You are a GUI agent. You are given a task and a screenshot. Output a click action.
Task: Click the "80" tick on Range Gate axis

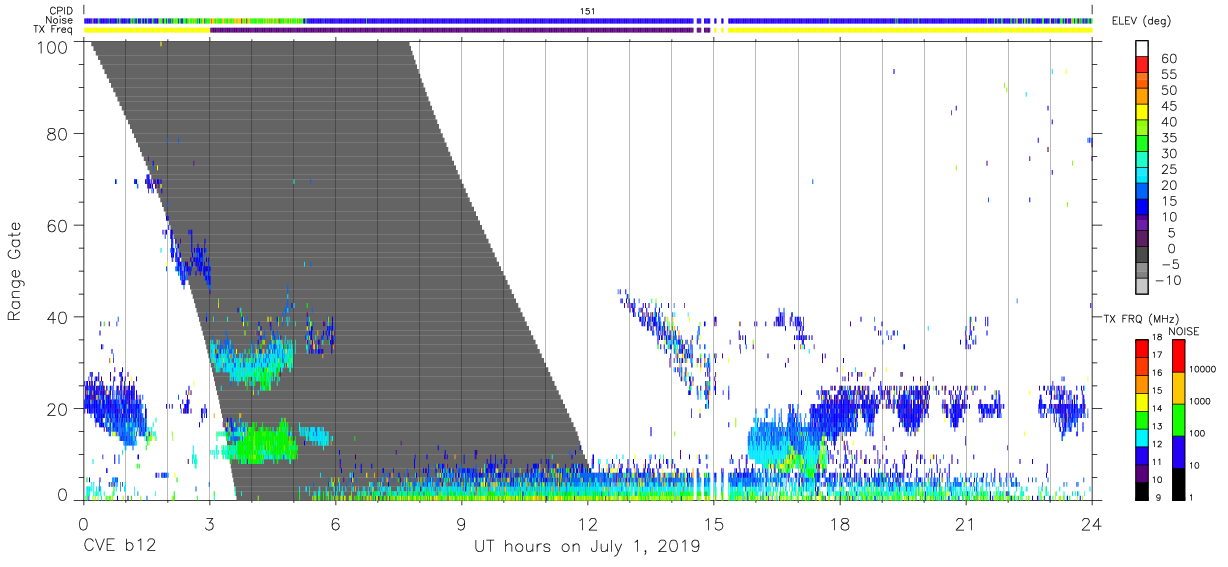click(x=58, y=134)
